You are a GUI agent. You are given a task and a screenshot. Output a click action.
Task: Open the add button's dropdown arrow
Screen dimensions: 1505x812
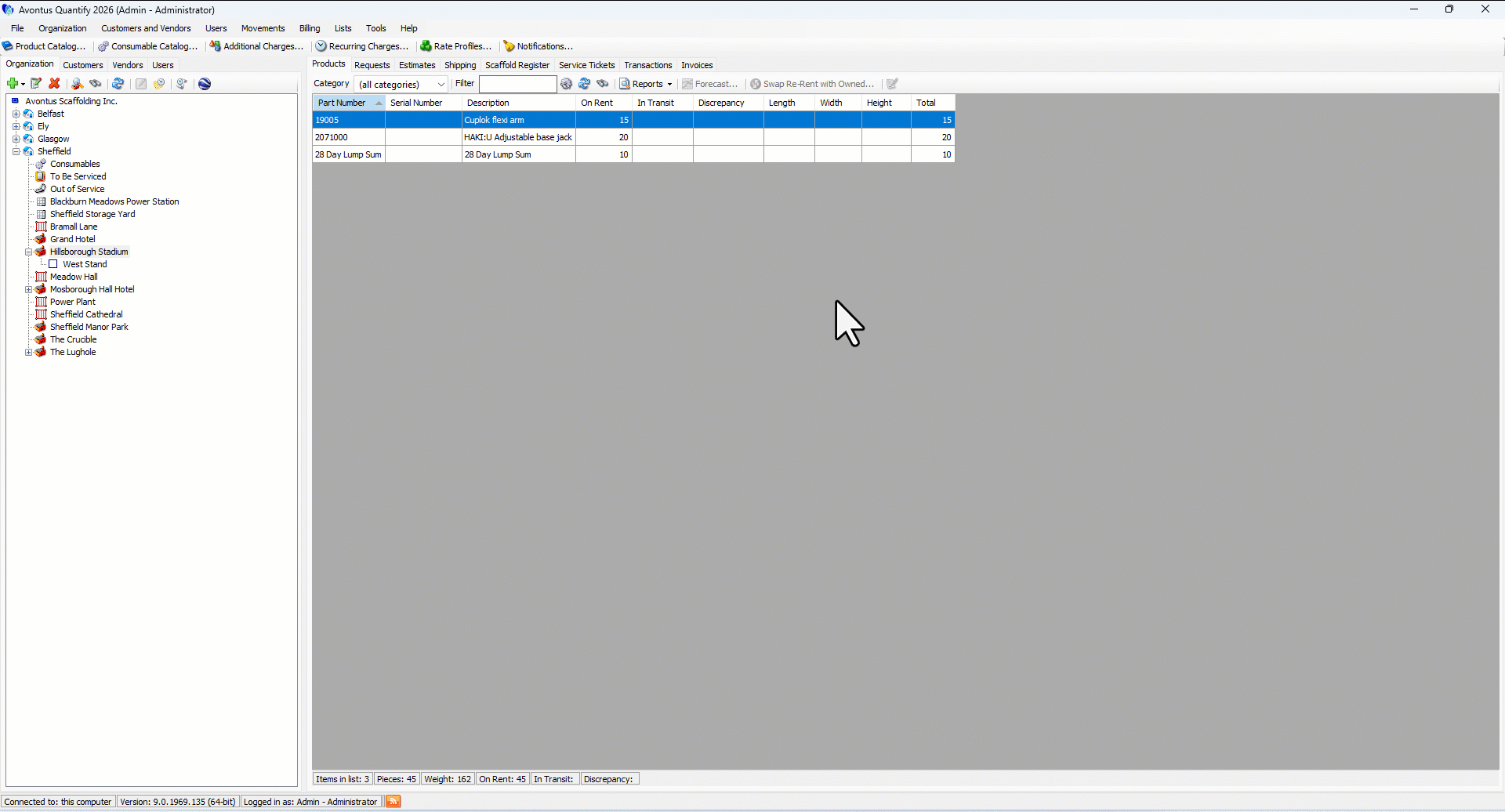(x=23, y=84)
